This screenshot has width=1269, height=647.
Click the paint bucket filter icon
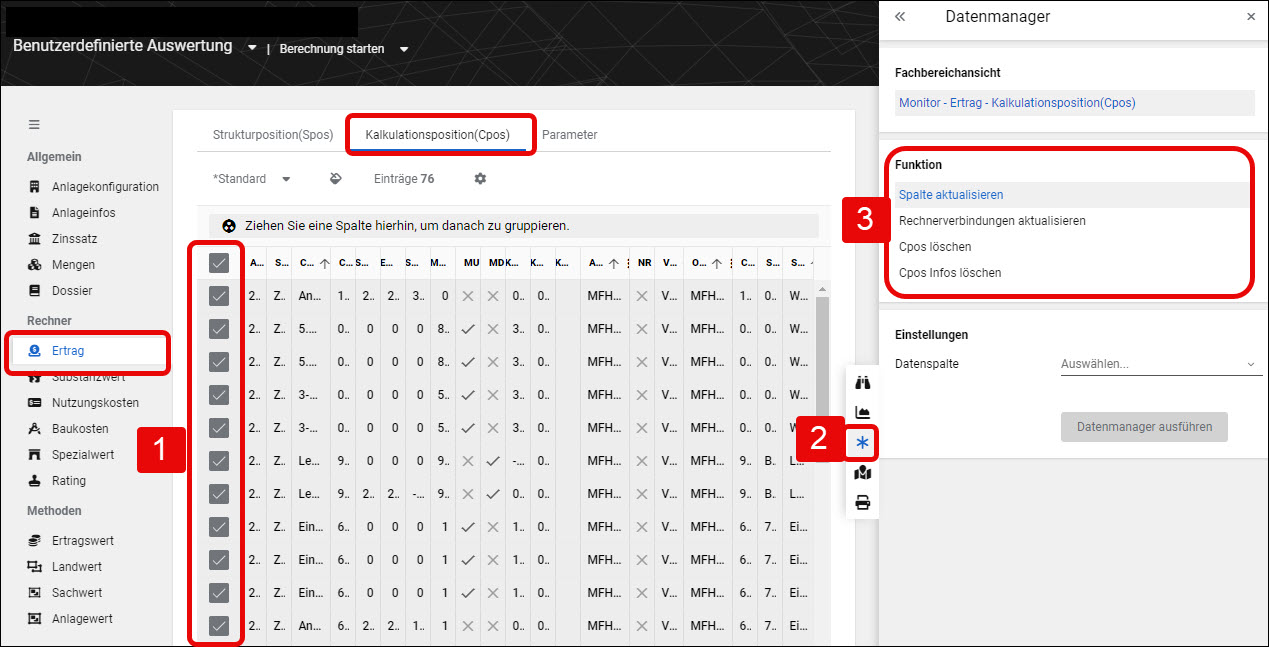336,179
